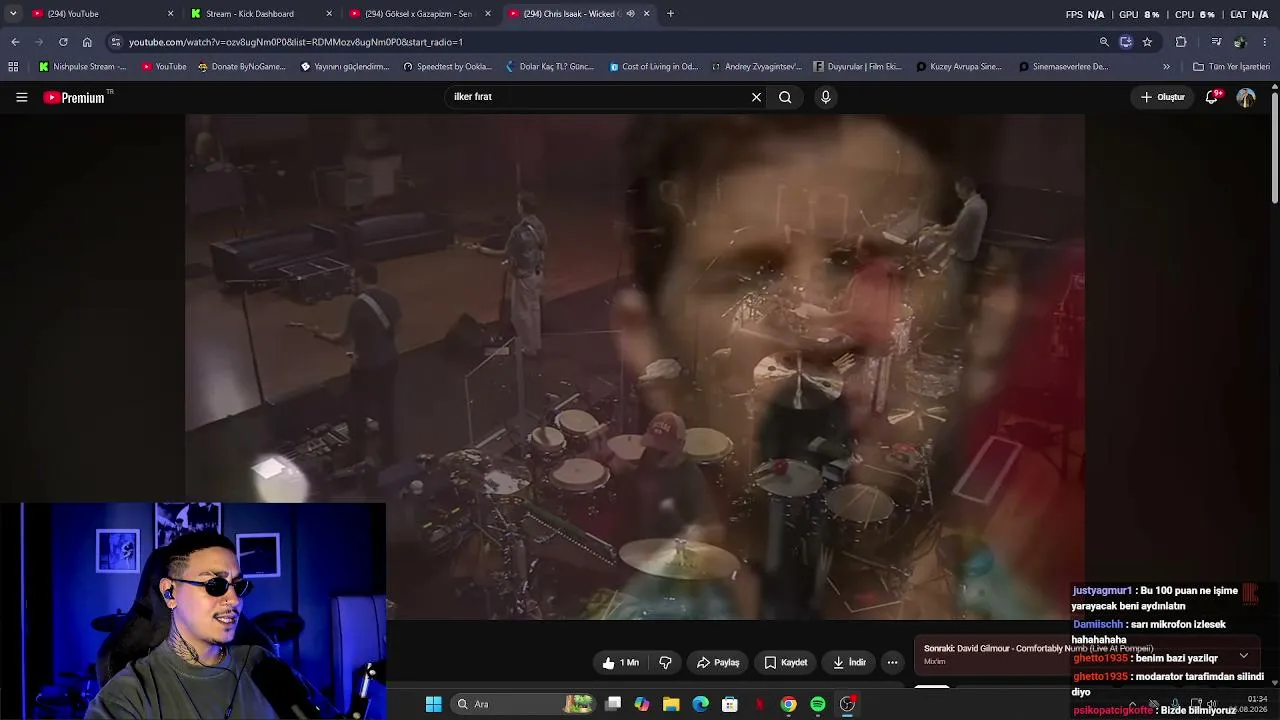This screenshot has width=1280, height=720.
Task: Open Copilot from the taskbar
Action: [642, 704]
